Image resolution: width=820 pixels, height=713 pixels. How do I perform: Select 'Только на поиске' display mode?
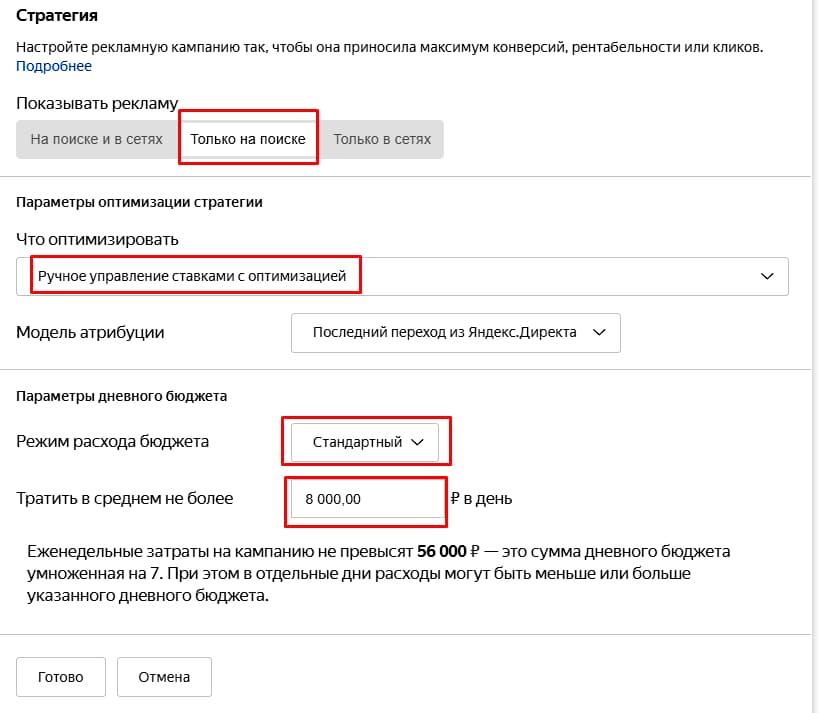(248, 139)
